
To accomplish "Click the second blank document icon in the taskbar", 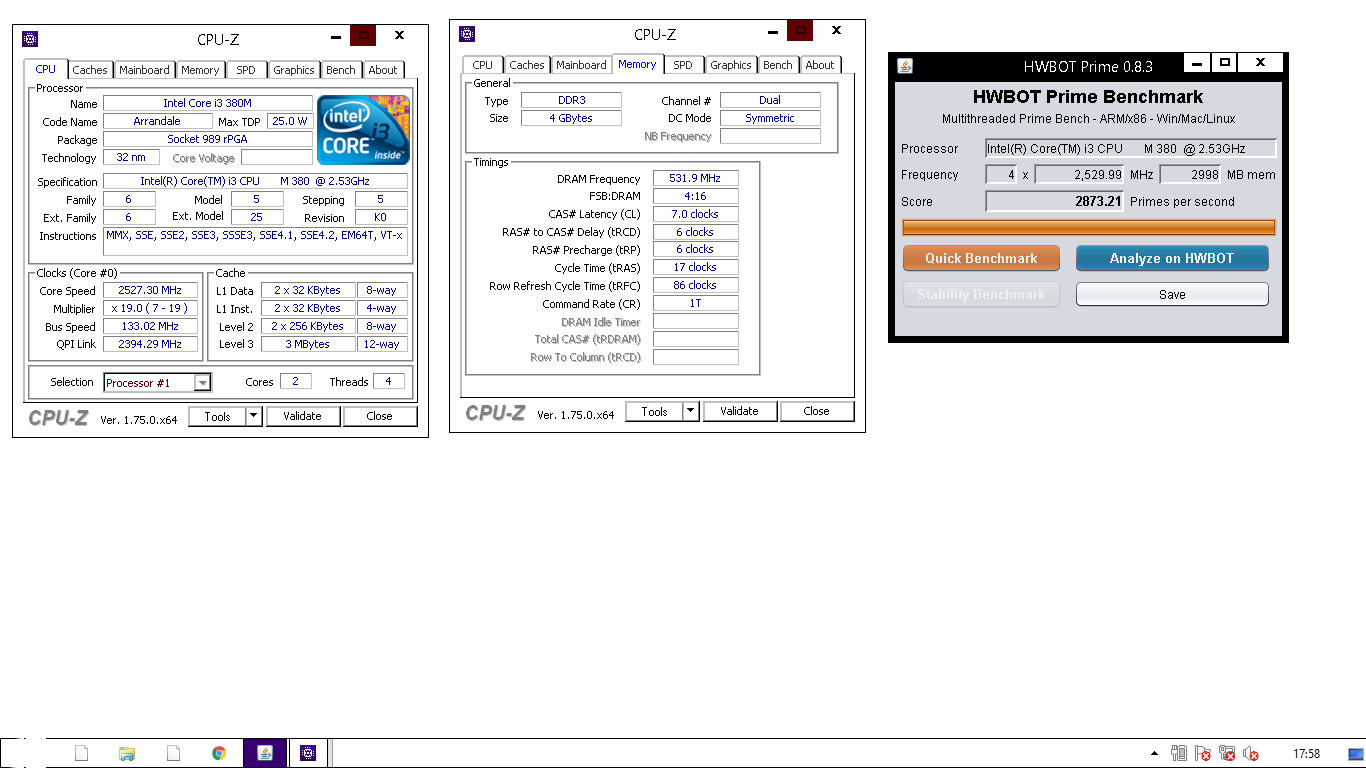I will [173, 753].
